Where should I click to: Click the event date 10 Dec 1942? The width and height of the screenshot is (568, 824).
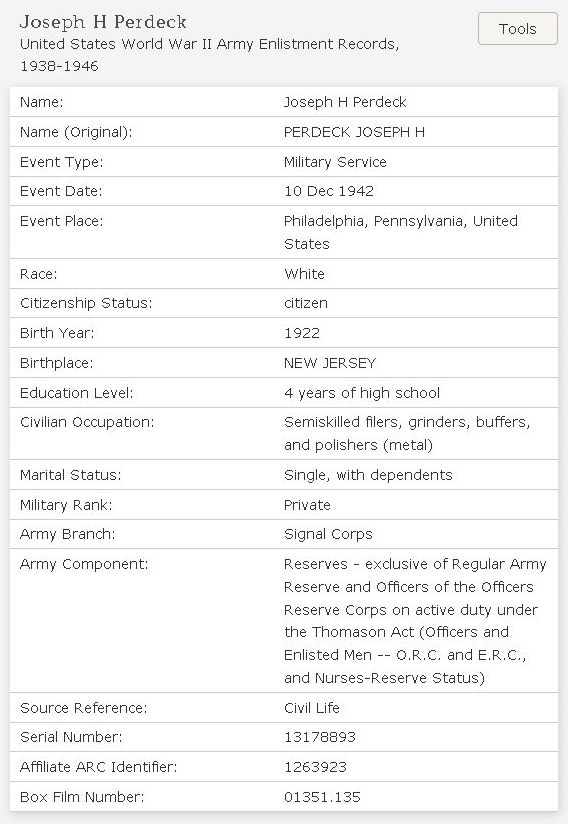point(329,191)
